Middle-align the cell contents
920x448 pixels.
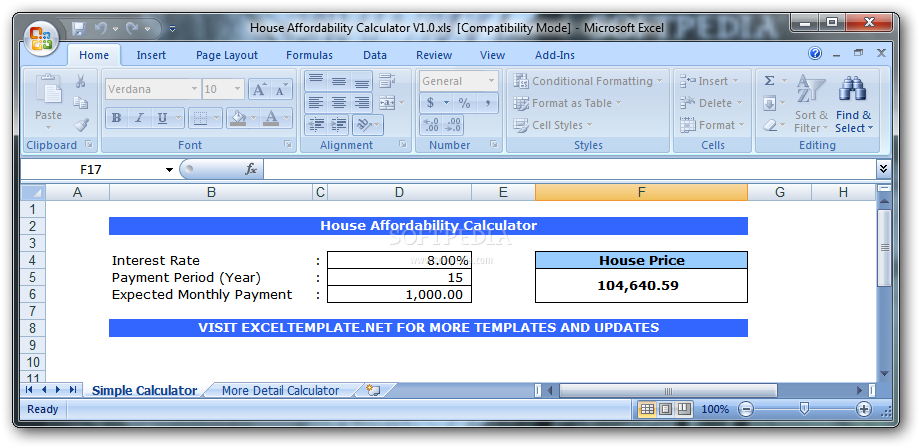pos(339,81)
